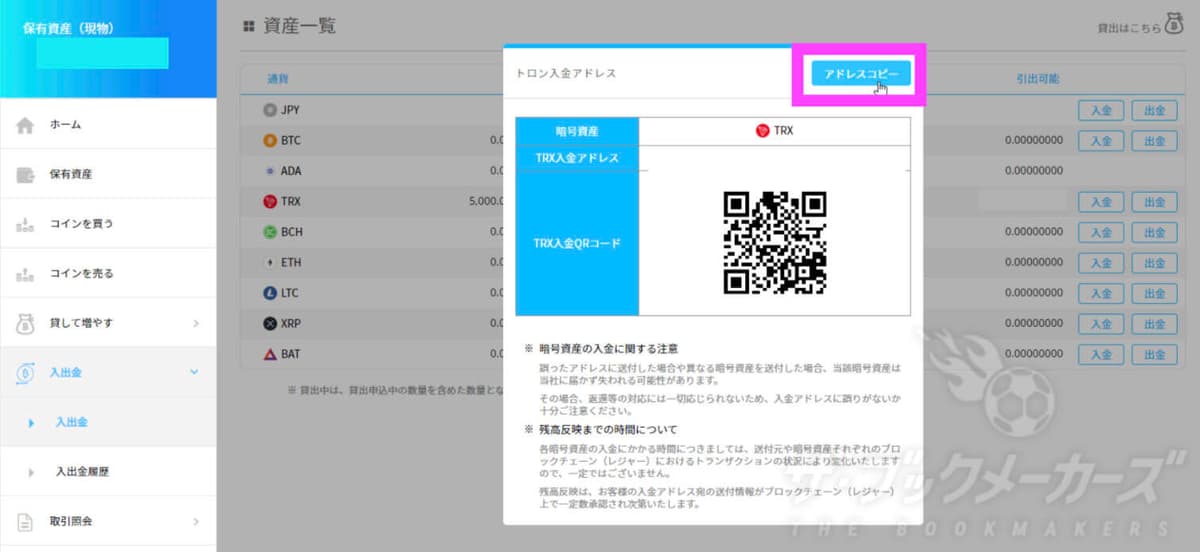Viewport: 1200px width, 552px height.
Task: Click 出金 in the ETH row
Action: (1154, 263)
